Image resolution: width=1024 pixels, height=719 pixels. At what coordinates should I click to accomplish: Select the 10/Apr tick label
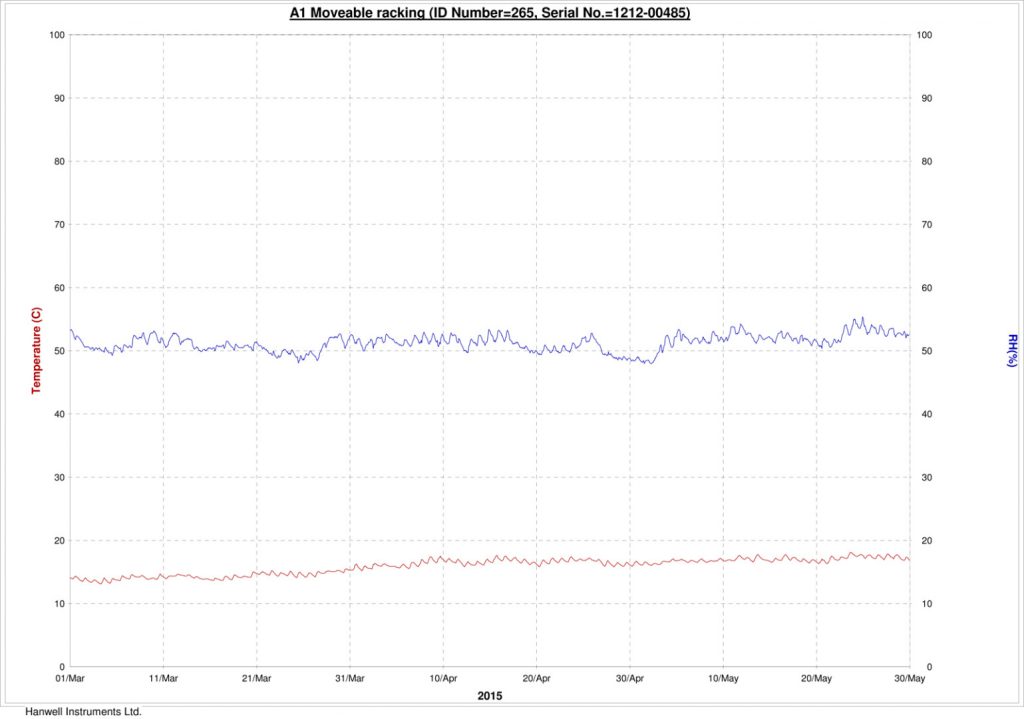[444, 677]
